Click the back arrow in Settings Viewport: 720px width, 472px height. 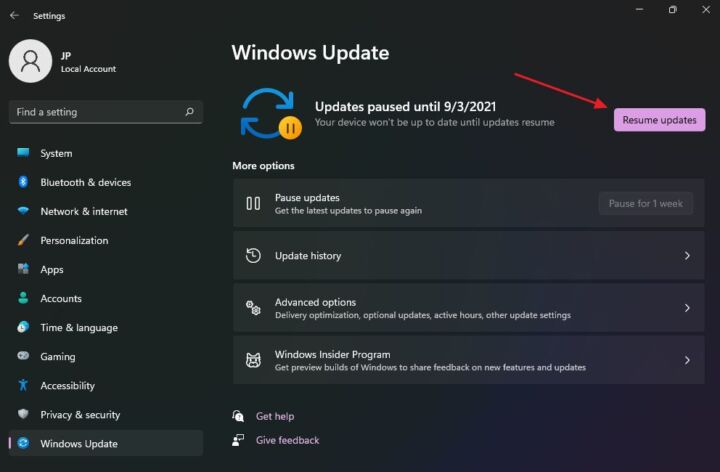click(x=14, y=16)
